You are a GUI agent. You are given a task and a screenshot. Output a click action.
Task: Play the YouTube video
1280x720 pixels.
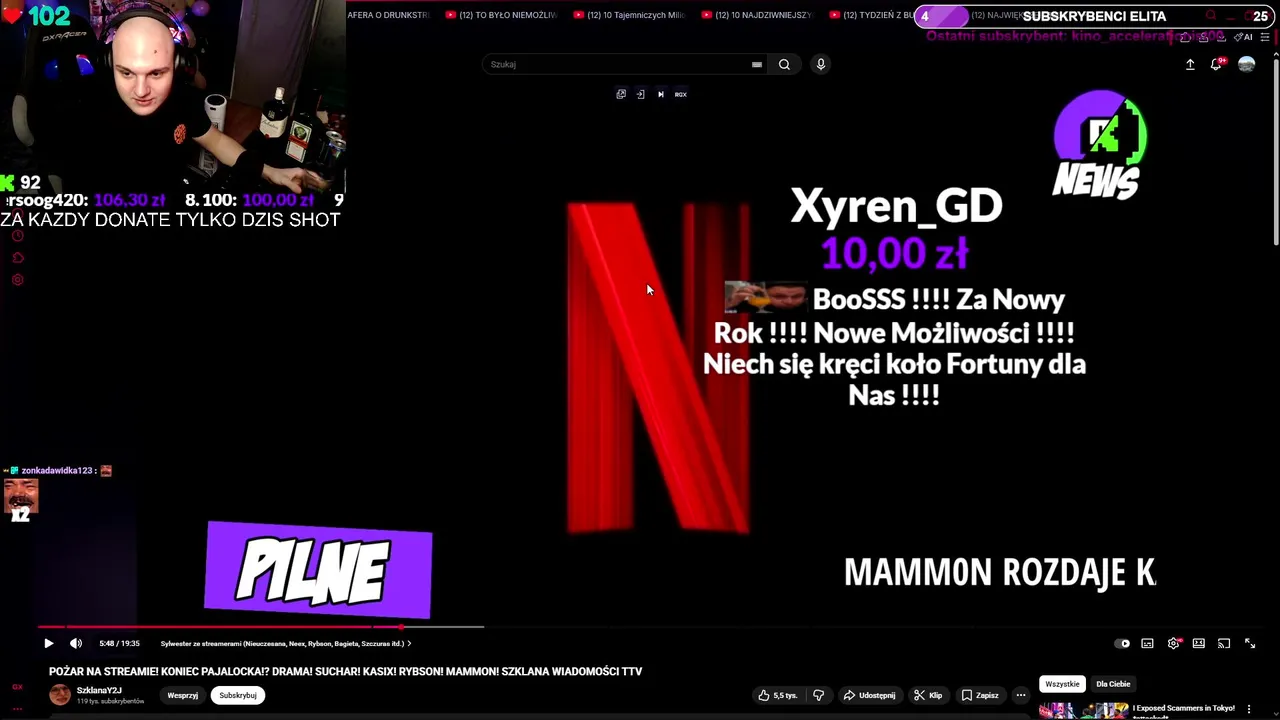click(x=48, y=643)
